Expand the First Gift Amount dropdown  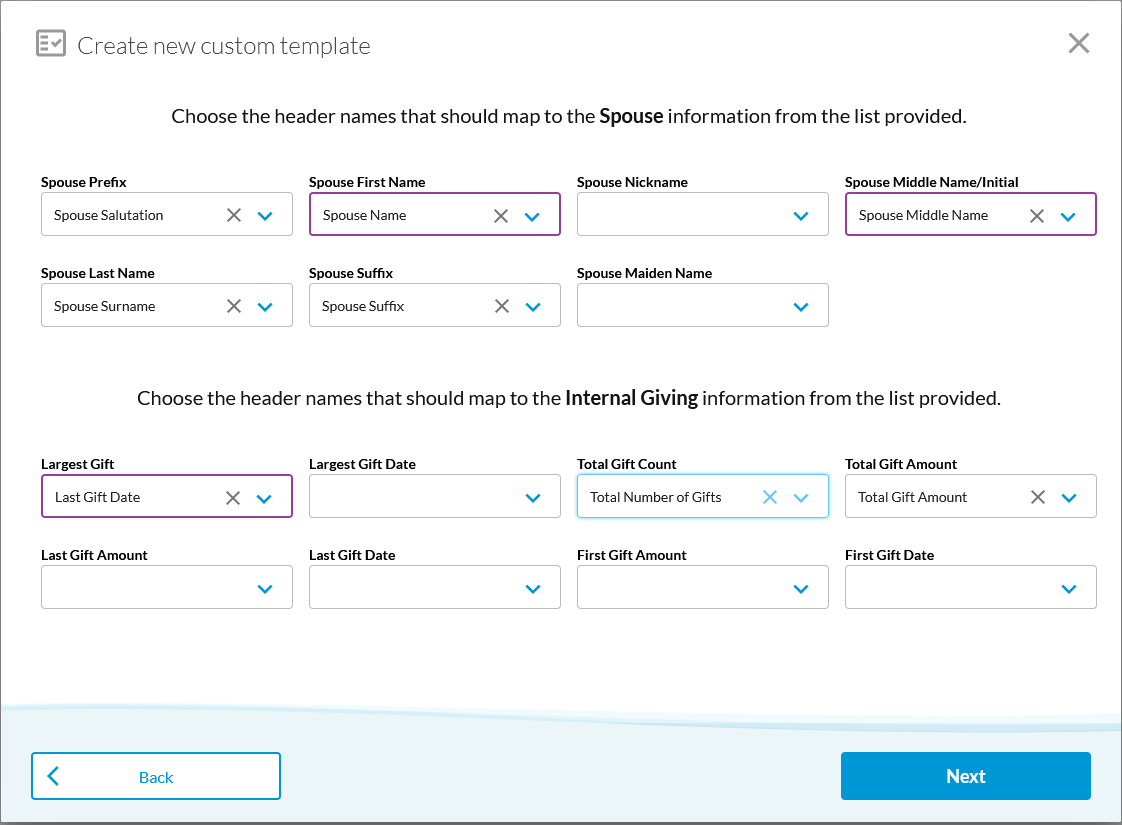800,587
